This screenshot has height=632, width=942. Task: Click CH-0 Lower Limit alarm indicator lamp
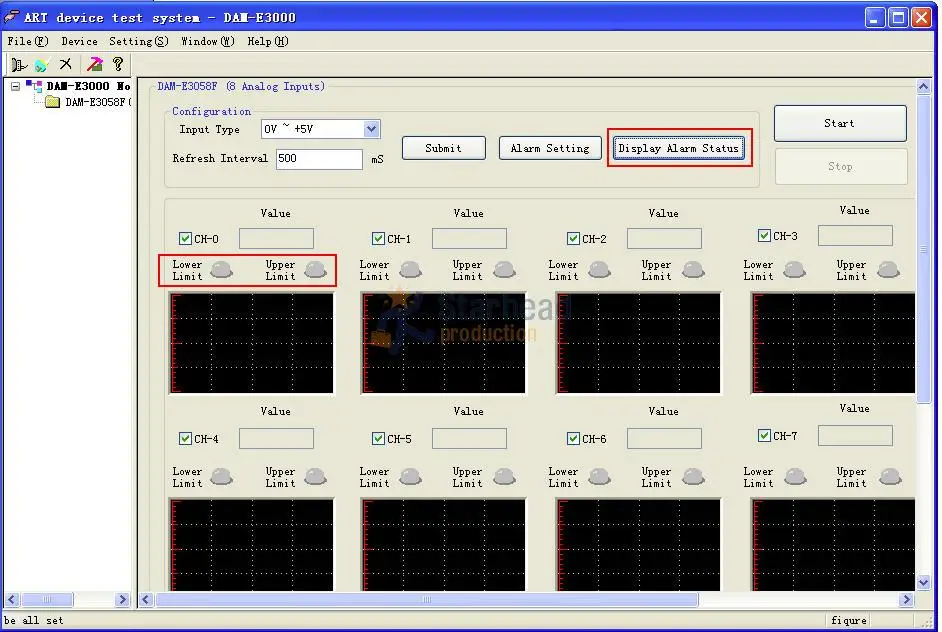(x=222, y=269)
